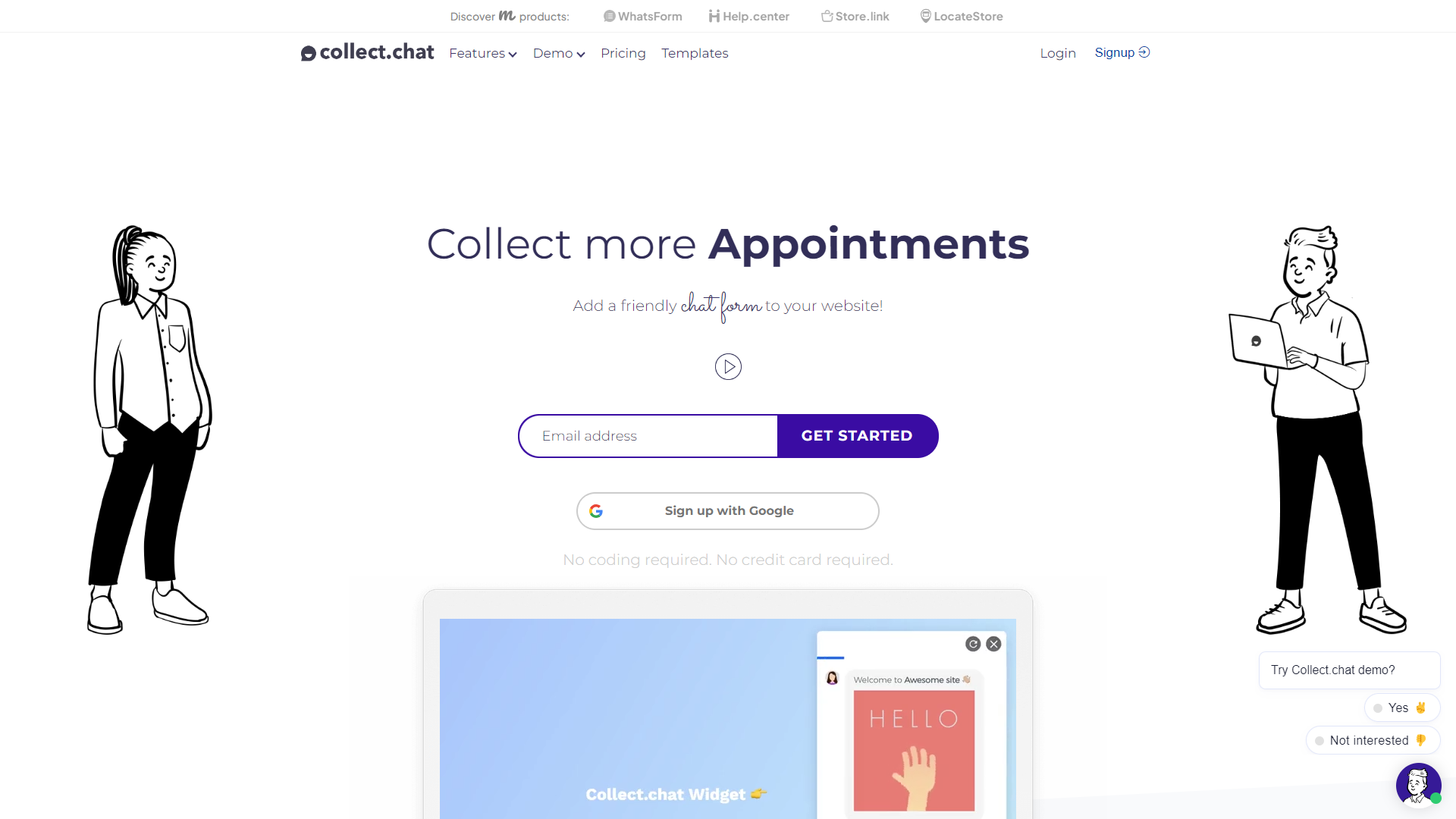Sign up with Google button

tap(728, 511)
